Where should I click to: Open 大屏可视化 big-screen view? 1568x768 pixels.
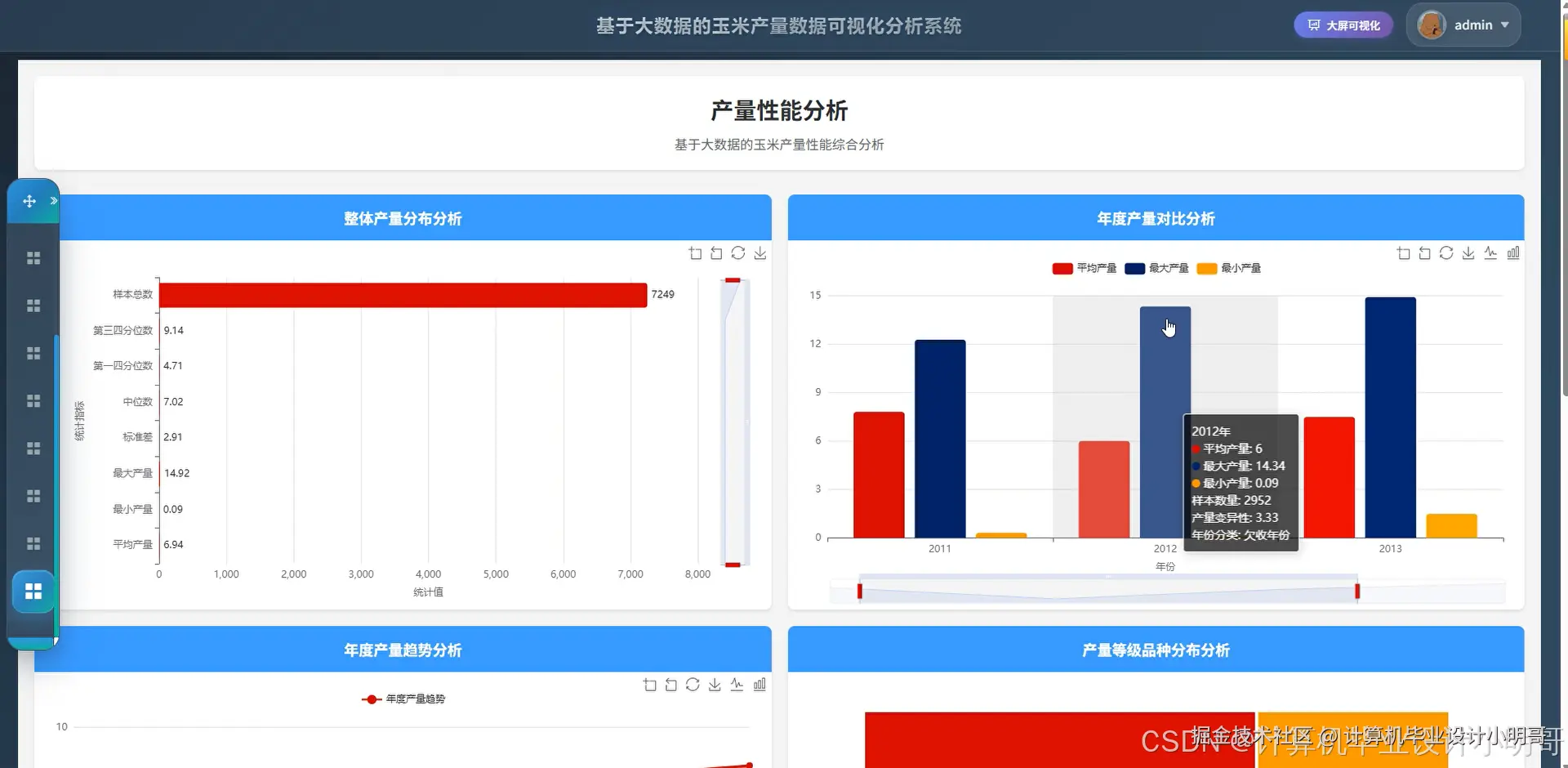pos(1342,25)
